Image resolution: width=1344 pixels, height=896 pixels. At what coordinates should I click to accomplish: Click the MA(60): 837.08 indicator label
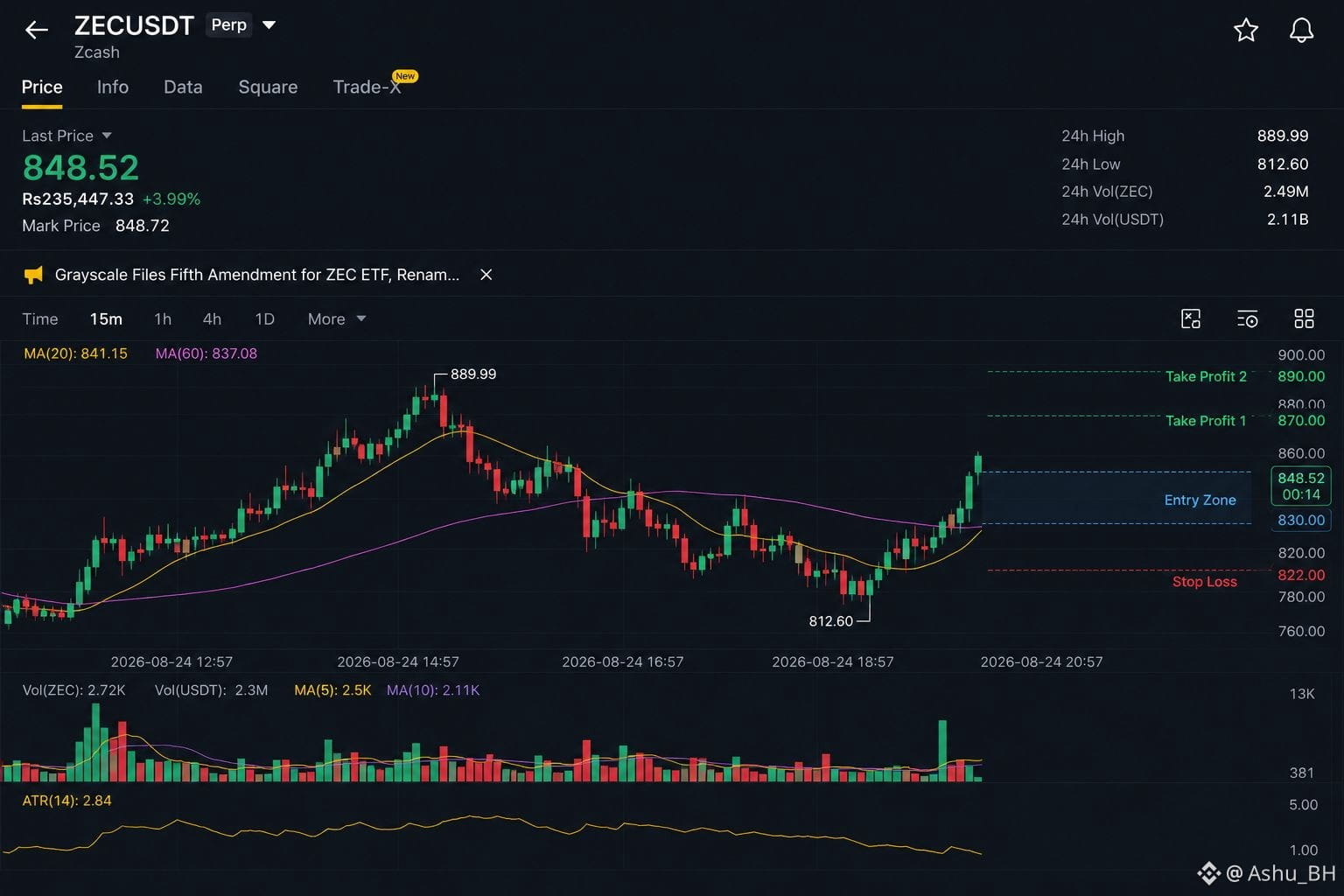tap(206, 353)
